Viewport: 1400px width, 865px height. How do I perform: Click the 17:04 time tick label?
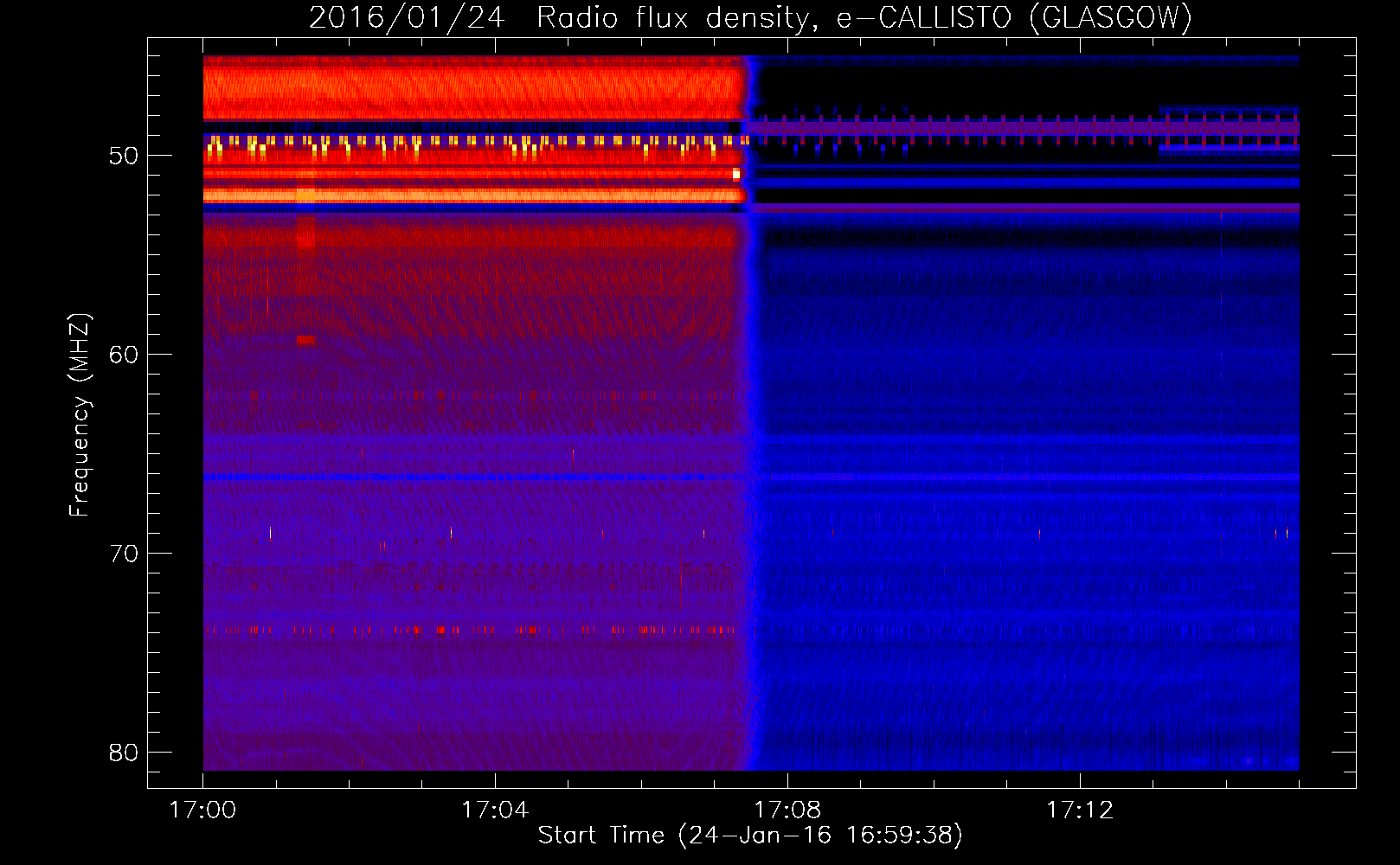tap(495, 810)
